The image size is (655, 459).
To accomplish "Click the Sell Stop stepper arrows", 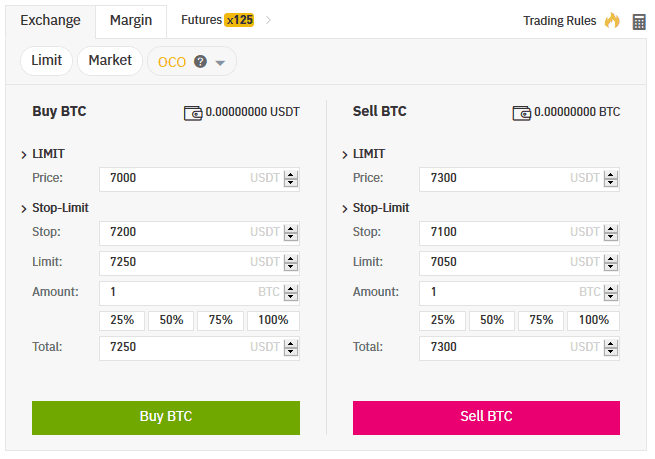I will point(611,233).
